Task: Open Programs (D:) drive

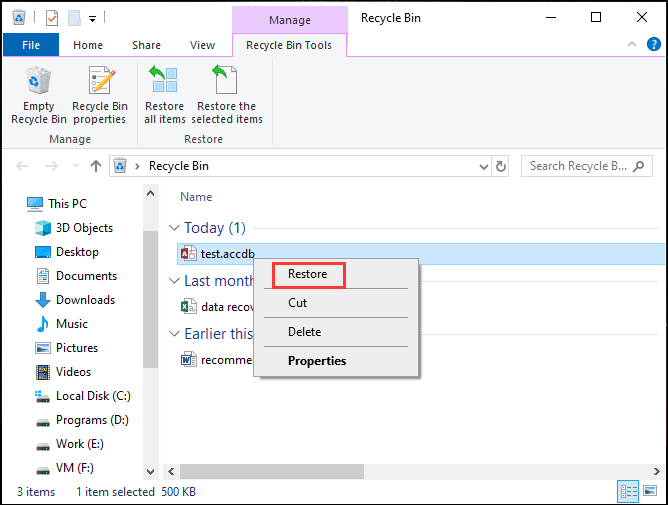Action: tap(82, 420)
